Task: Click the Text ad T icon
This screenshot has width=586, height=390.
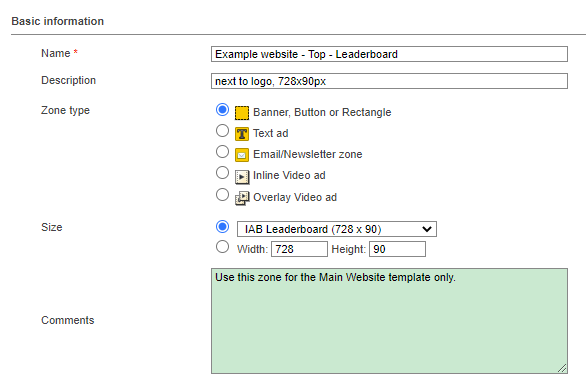Action: click(242, 134)
